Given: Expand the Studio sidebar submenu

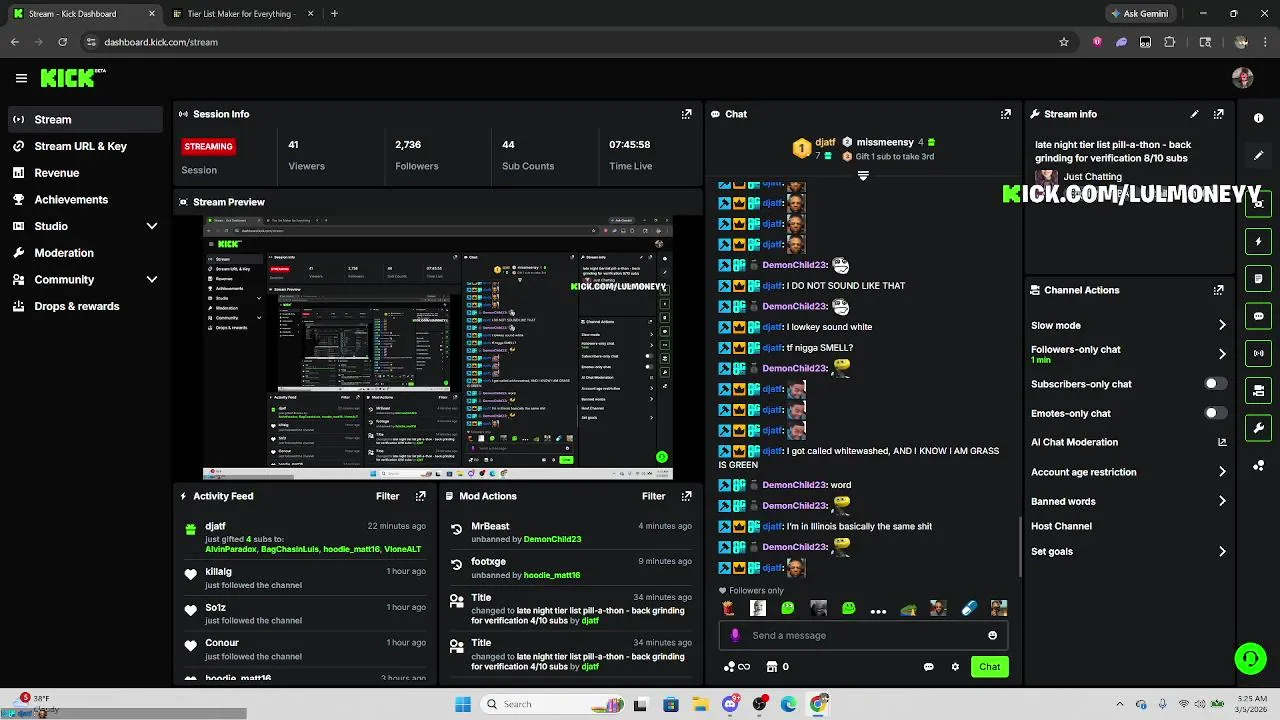Looking at the screenshot, I should [152, 226].
